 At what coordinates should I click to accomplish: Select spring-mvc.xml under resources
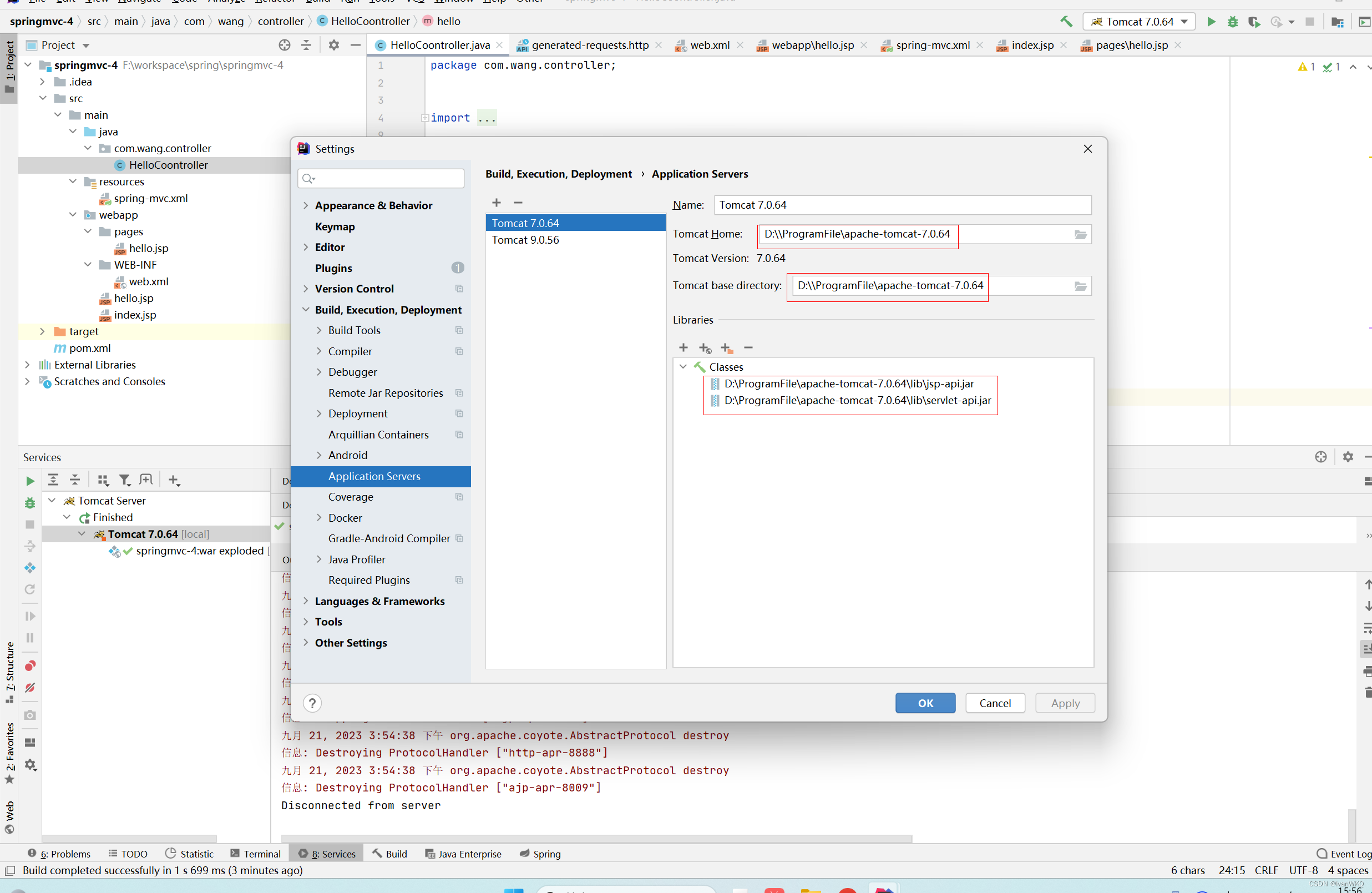[151, 198]
